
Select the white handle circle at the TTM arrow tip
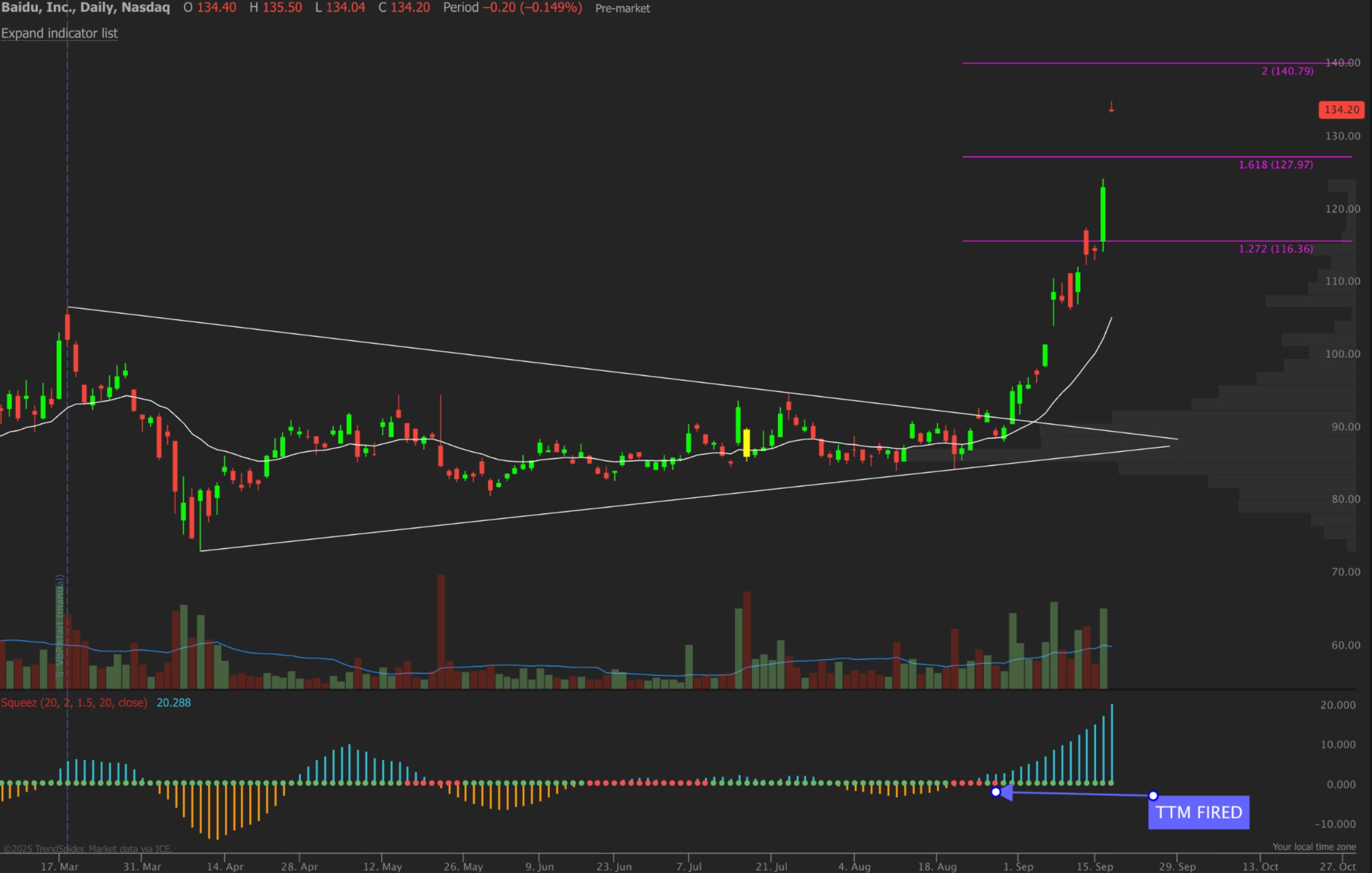pos(995,791)
